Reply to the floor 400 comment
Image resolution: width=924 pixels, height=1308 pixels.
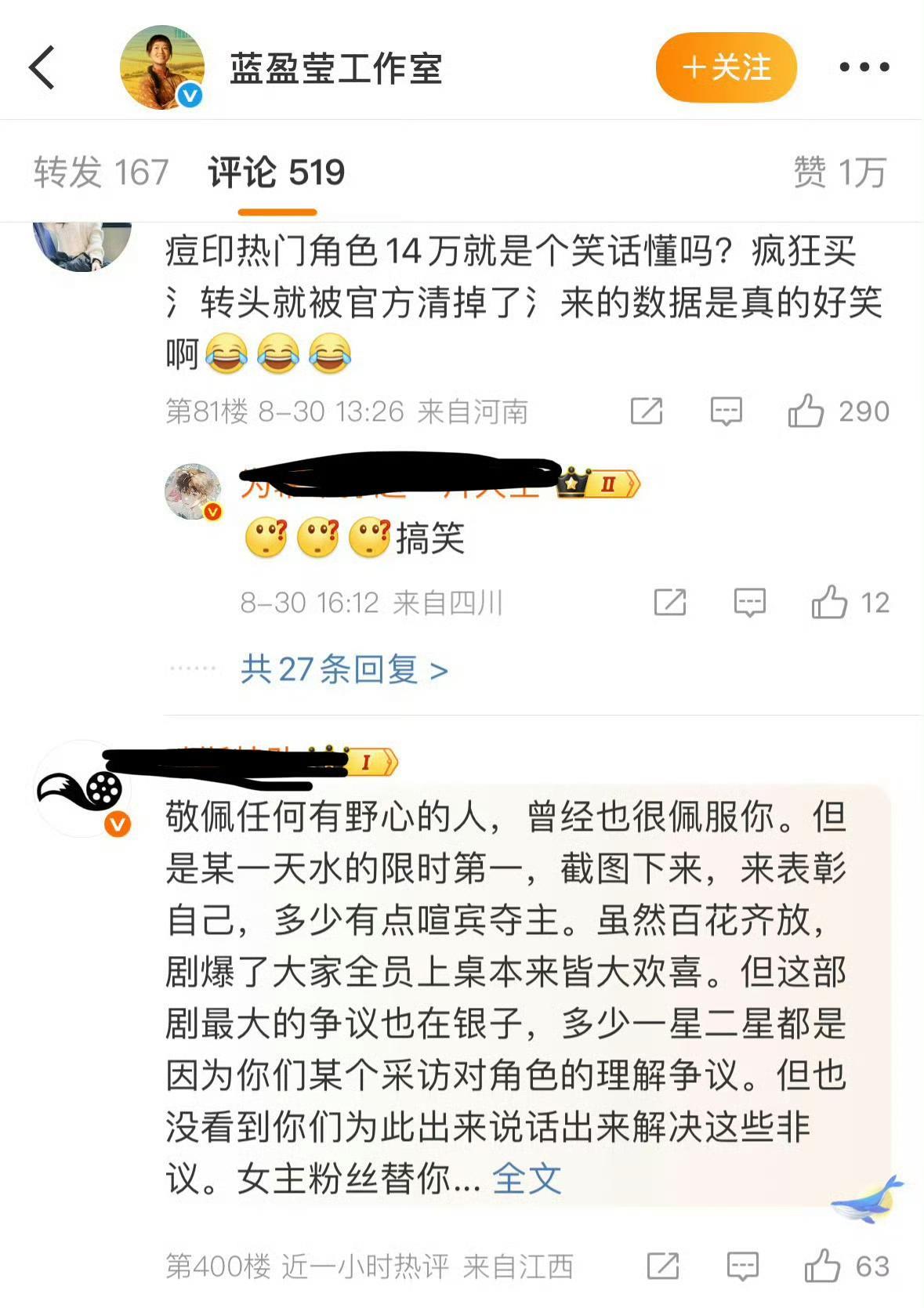click(x=742, y=1266)
